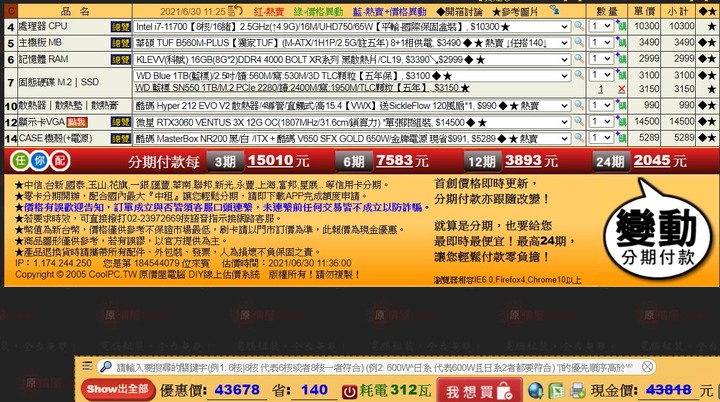
Task: Click green add-item icon in CASE row
Action: coord(621,138)
